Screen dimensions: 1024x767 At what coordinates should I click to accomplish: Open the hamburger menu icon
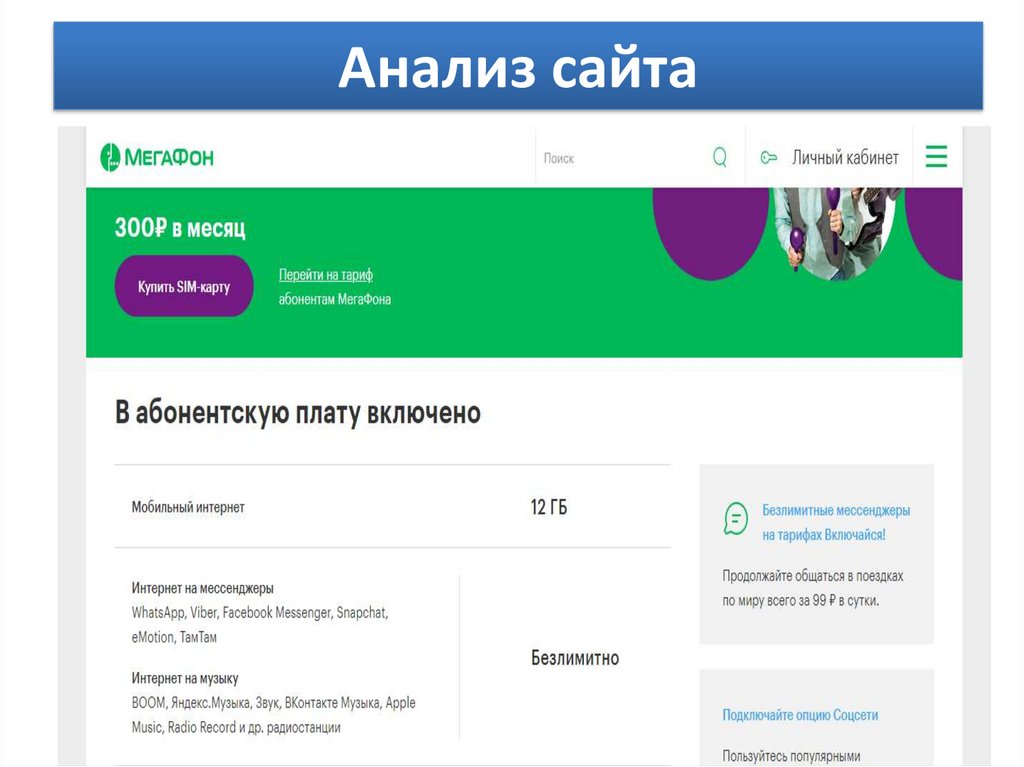click(x=936, y=157)
